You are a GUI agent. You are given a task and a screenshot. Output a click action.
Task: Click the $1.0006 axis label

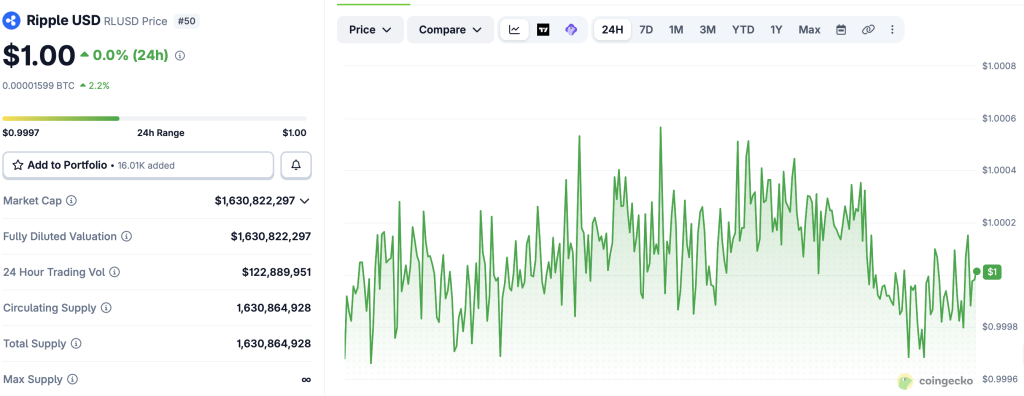click(x=999, y=118)
